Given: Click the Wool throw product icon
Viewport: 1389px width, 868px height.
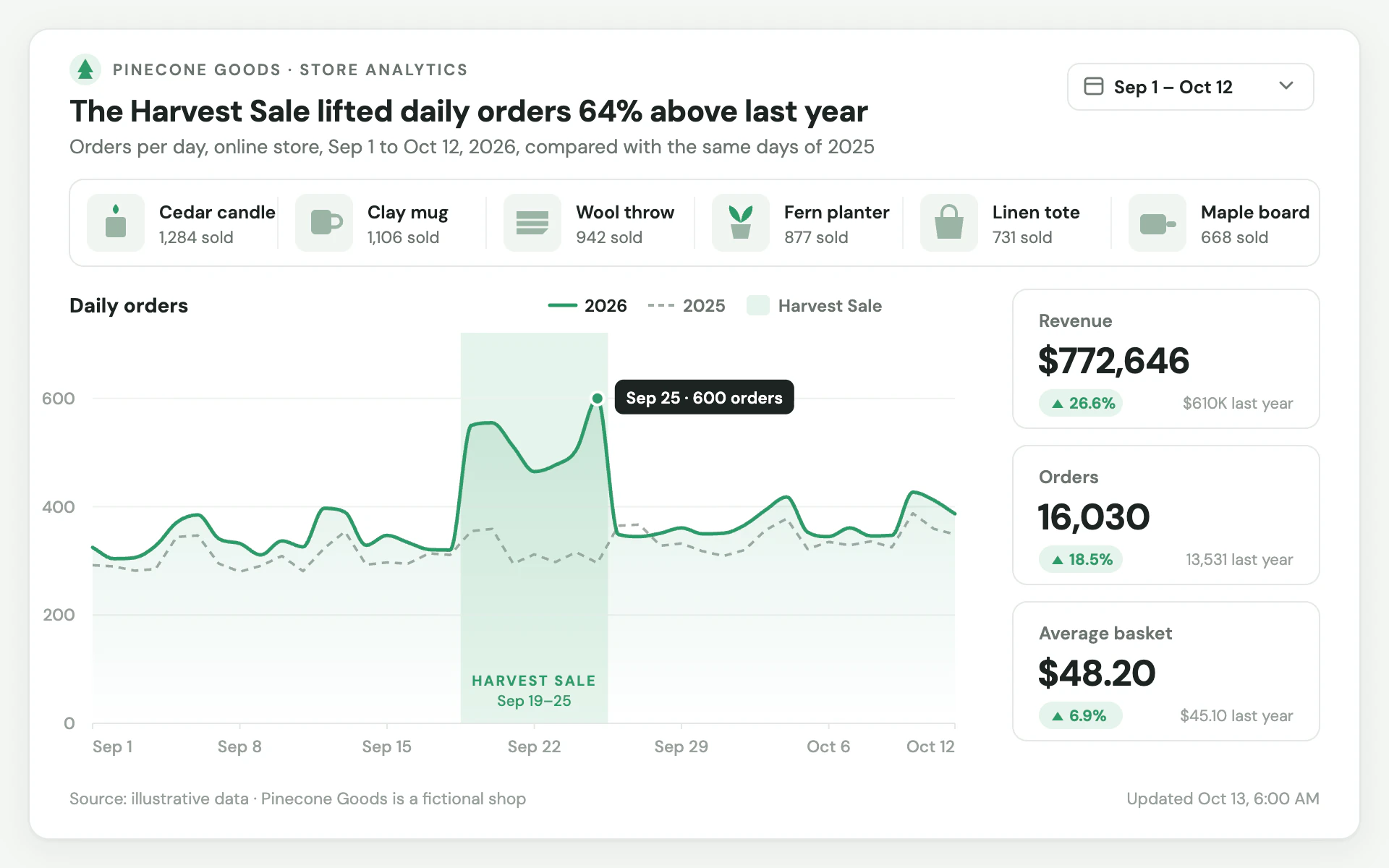Looking at the screenshot, I should (x=532, y=223).
